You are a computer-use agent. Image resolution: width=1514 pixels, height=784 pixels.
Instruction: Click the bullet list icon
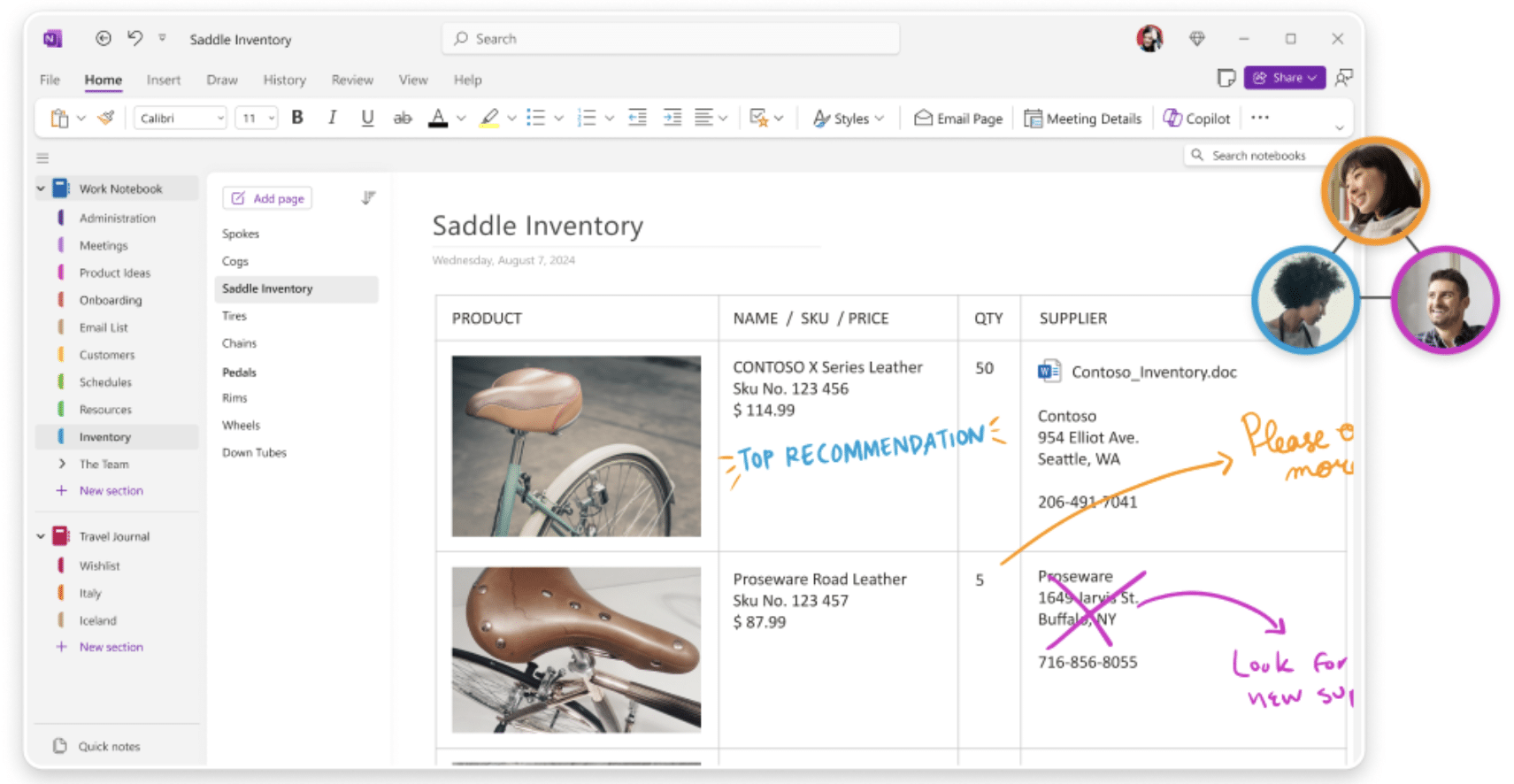tap(535, 118)
